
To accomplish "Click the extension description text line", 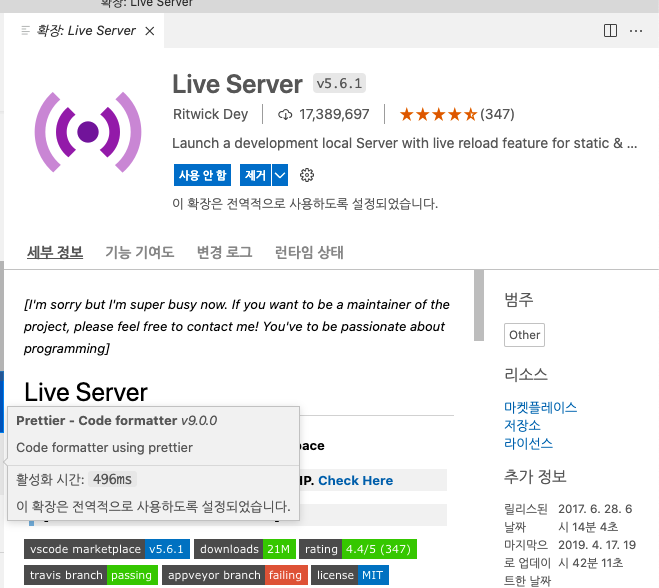I will 405,143.
